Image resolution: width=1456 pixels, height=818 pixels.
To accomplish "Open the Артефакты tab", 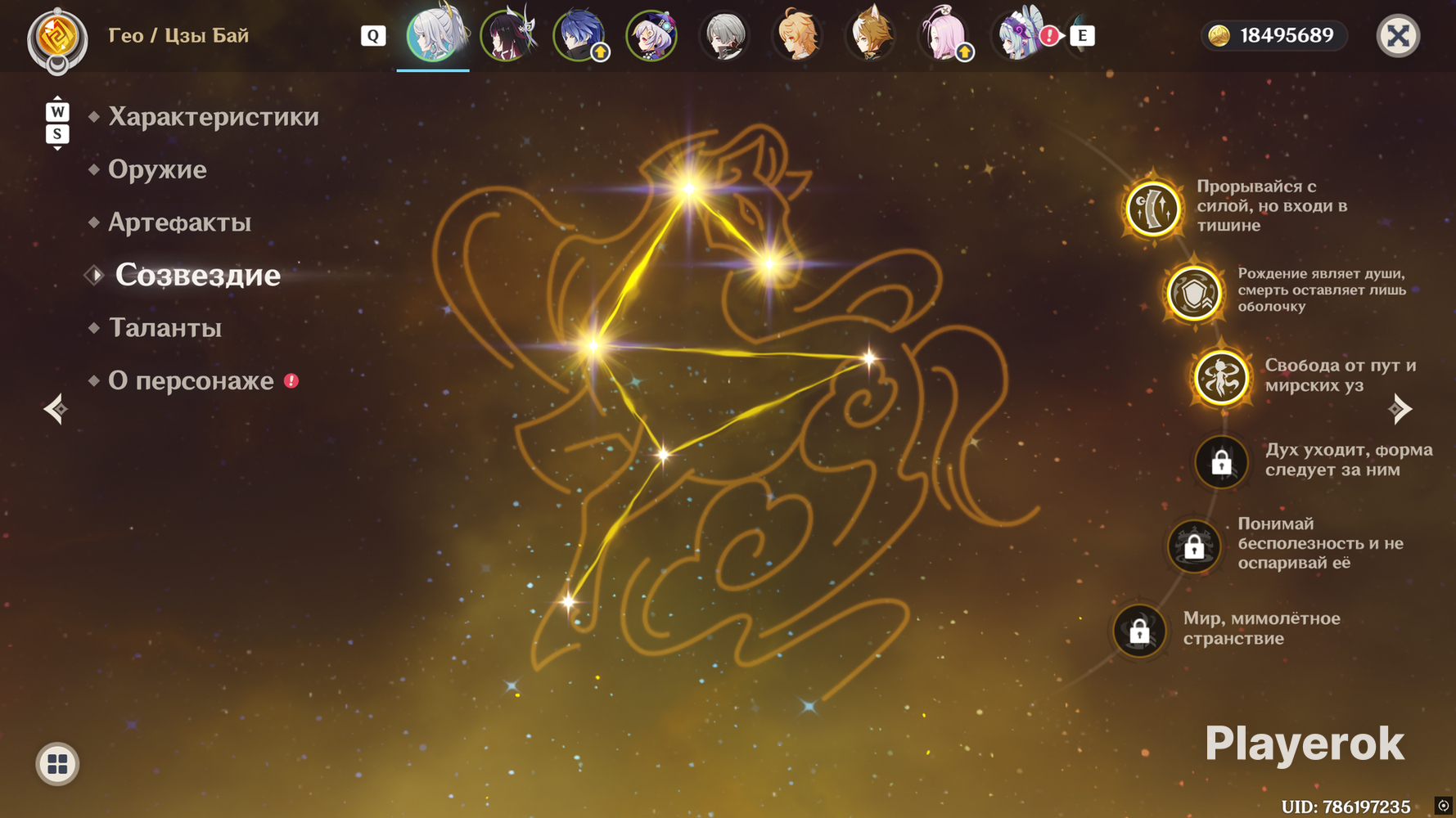I will (x=179, y=222).
